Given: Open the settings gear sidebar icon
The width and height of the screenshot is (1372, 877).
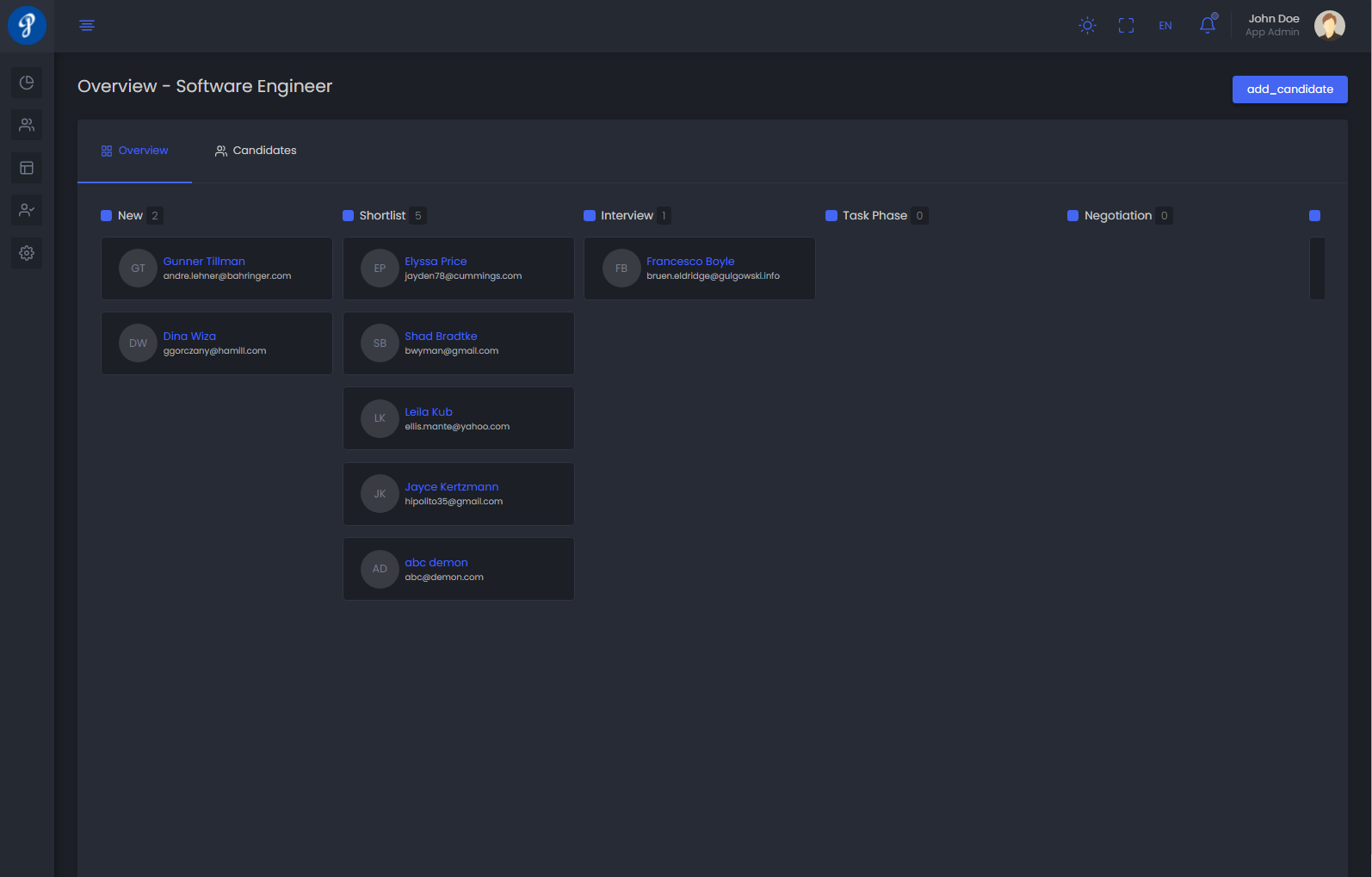Looking at the screenshot, I should [27, 253].
